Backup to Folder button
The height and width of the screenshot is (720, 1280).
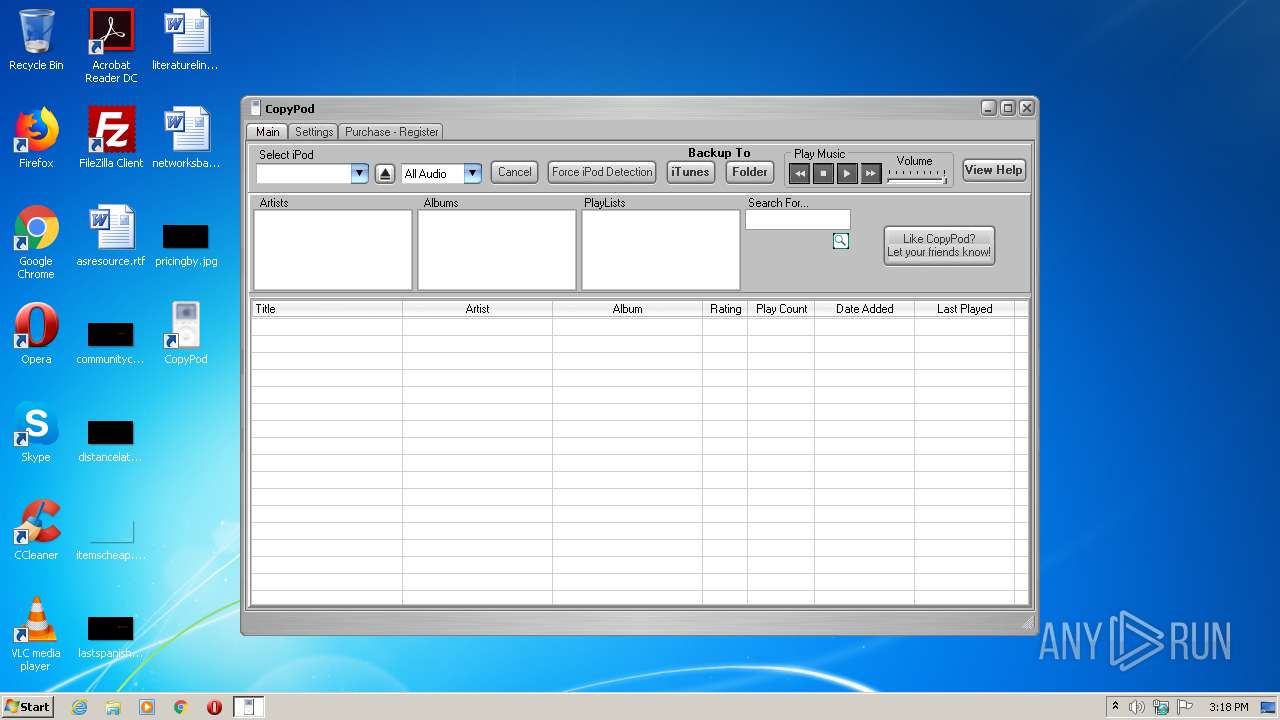point(750,172)
